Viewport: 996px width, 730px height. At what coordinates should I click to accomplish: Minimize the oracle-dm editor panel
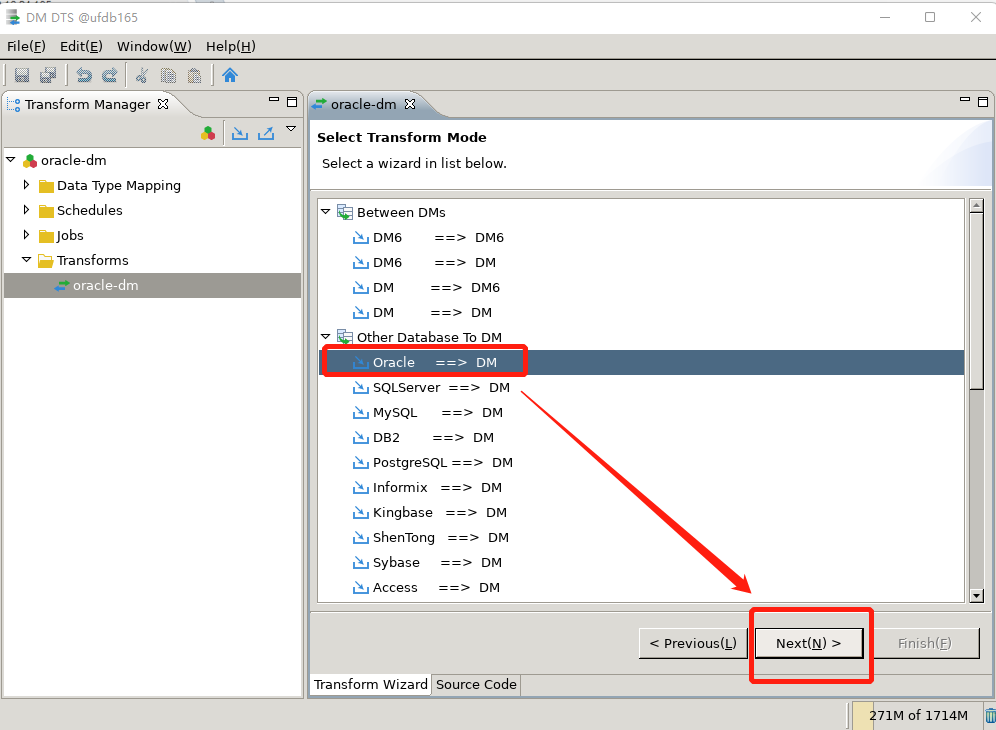pyautogui.click(x=965, y=100)
